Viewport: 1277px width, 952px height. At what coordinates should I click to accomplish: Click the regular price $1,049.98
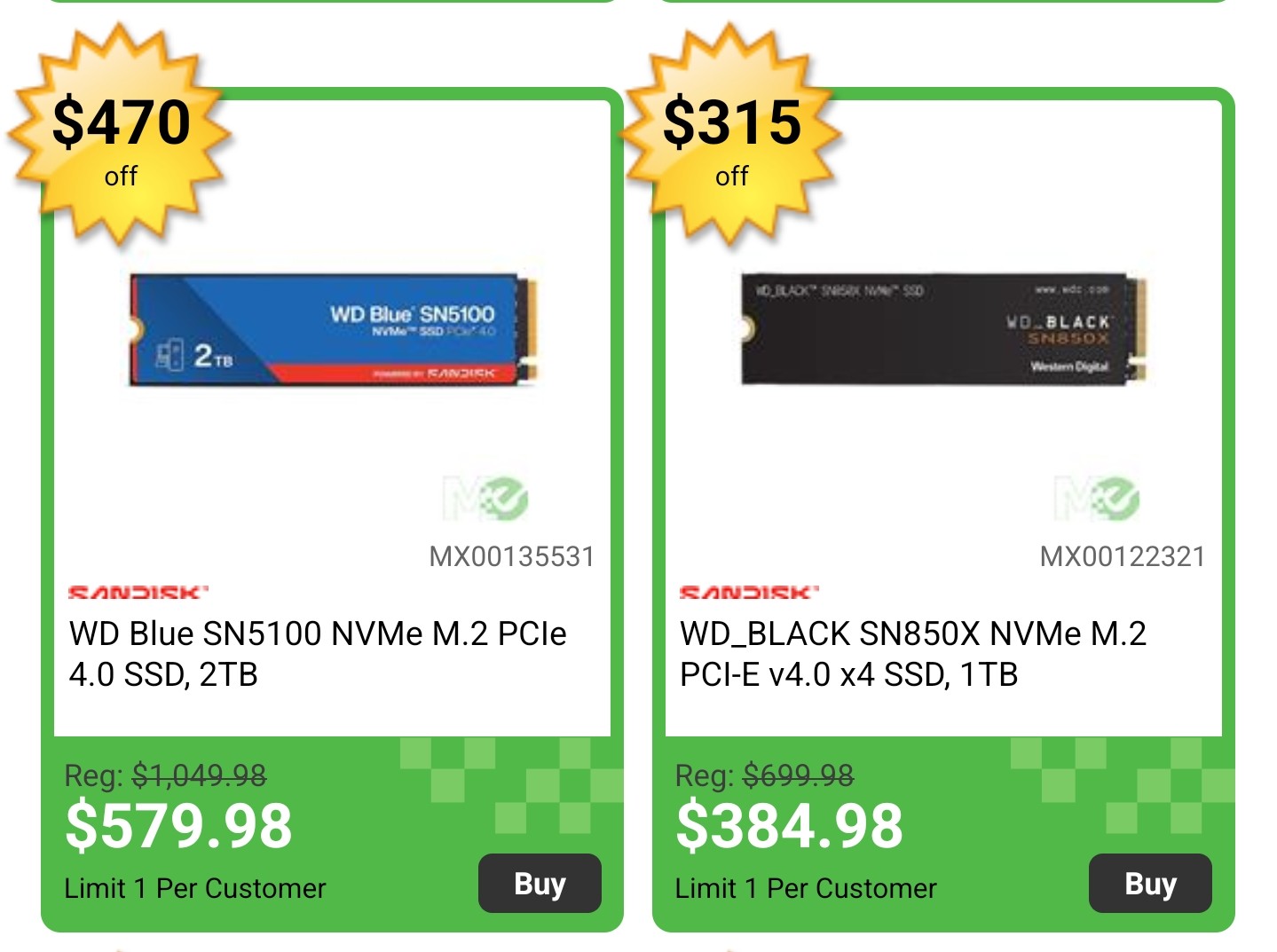click(x=199, y=776)
